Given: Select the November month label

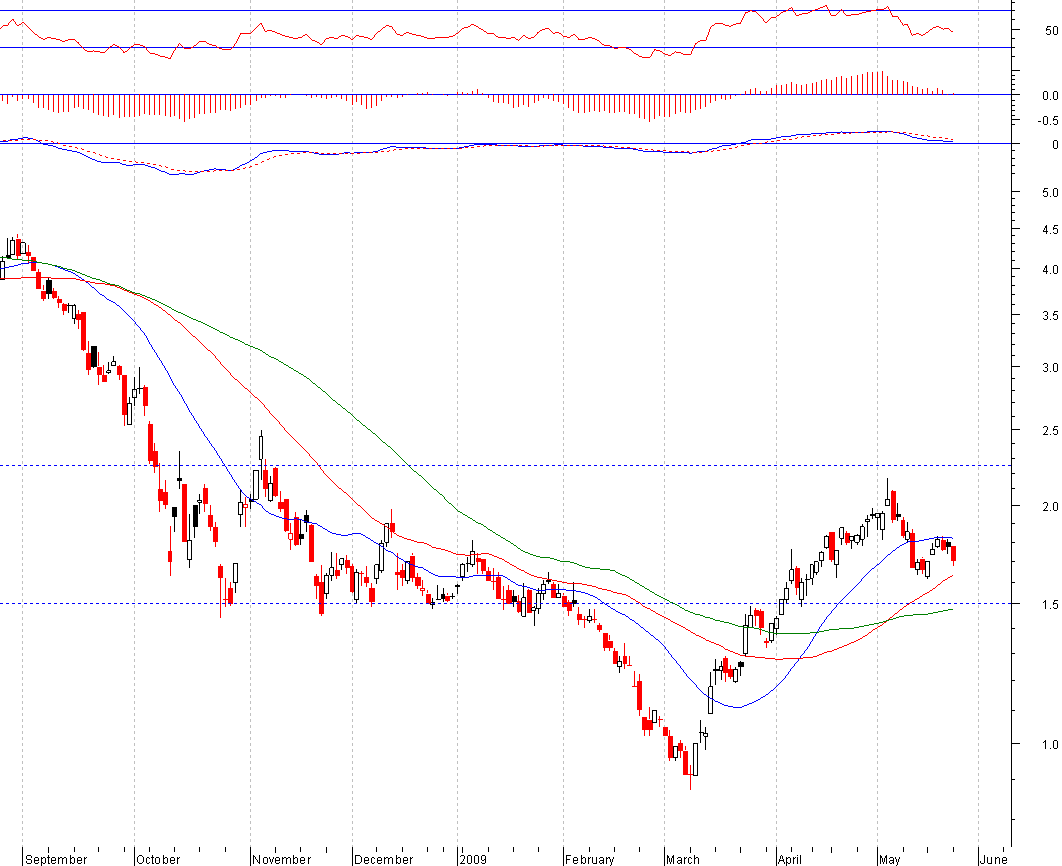Looking at the screenshot, I should pos(282,859).
